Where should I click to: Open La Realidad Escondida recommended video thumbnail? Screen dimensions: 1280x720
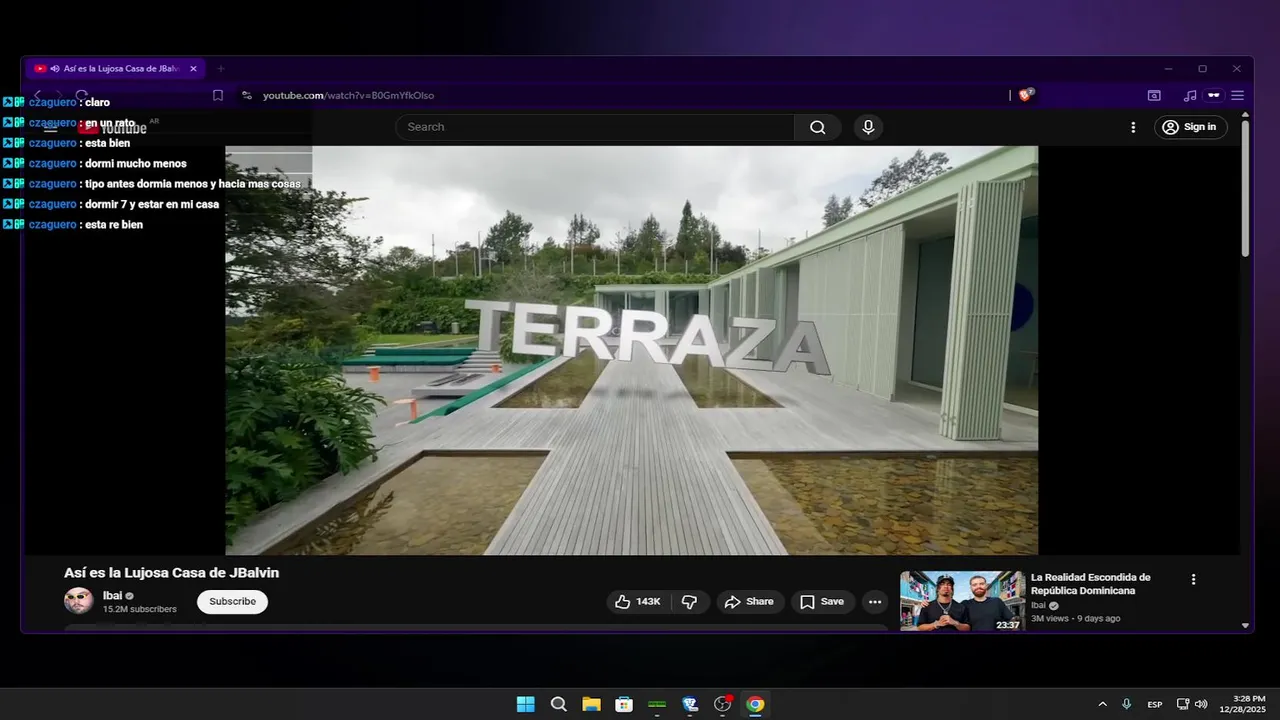962,601
